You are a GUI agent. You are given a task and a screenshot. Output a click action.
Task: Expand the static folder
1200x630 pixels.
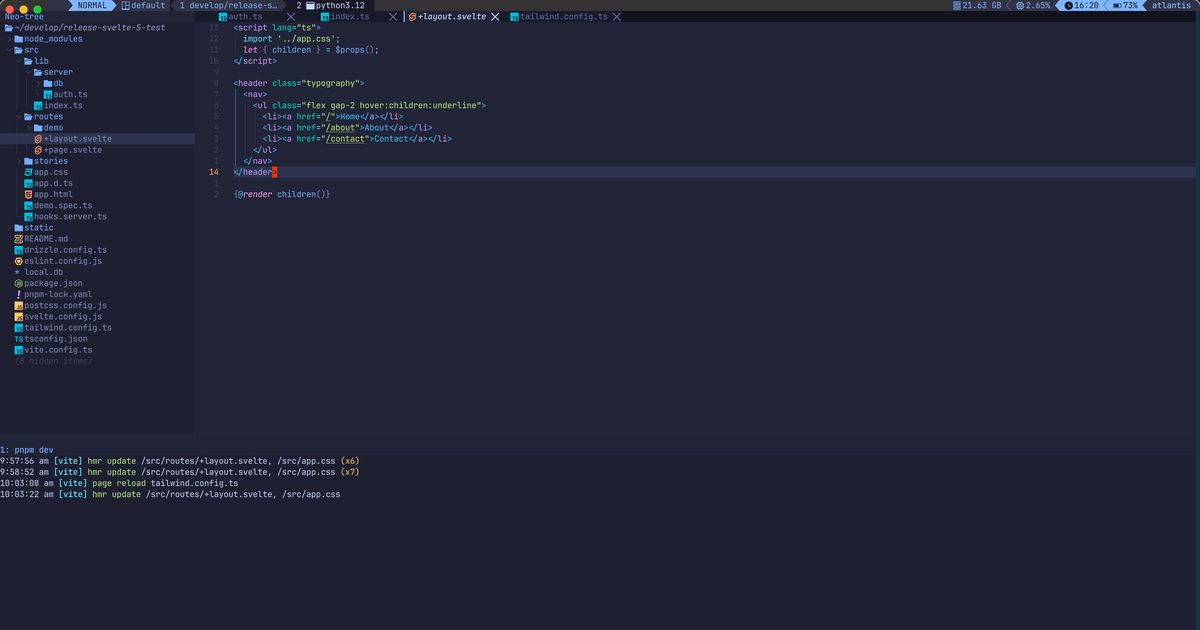(x=9, y=228)
